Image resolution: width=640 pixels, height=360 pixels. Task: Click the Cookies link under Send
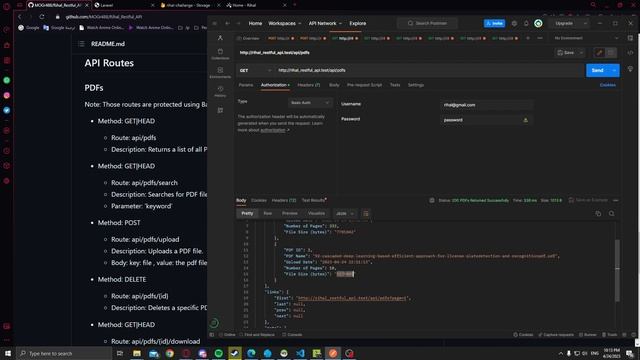tap(608, 85)
